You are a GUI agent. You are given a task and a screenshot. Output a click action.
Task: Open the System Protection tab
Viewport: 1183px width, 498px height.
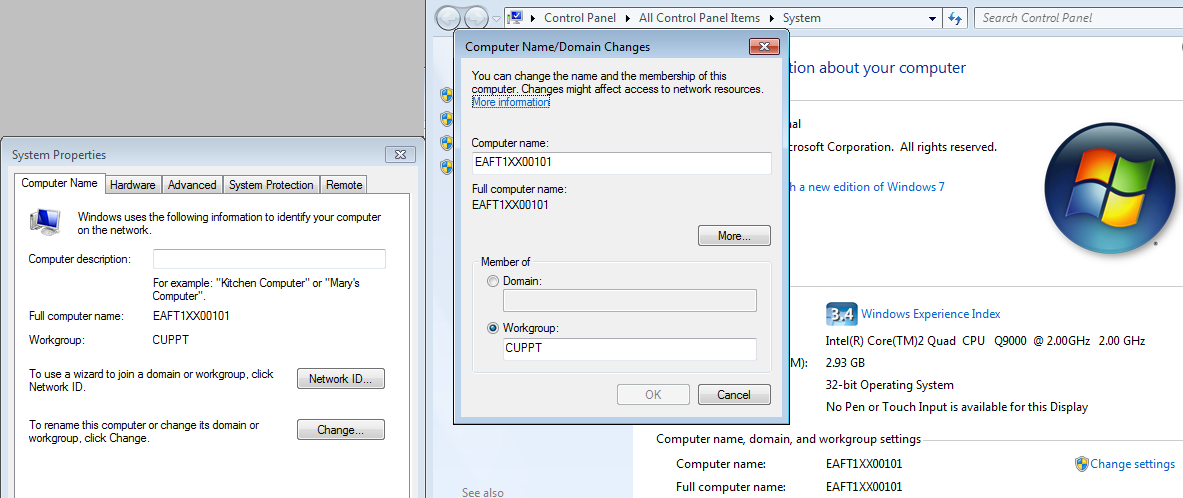coord(271,185)
